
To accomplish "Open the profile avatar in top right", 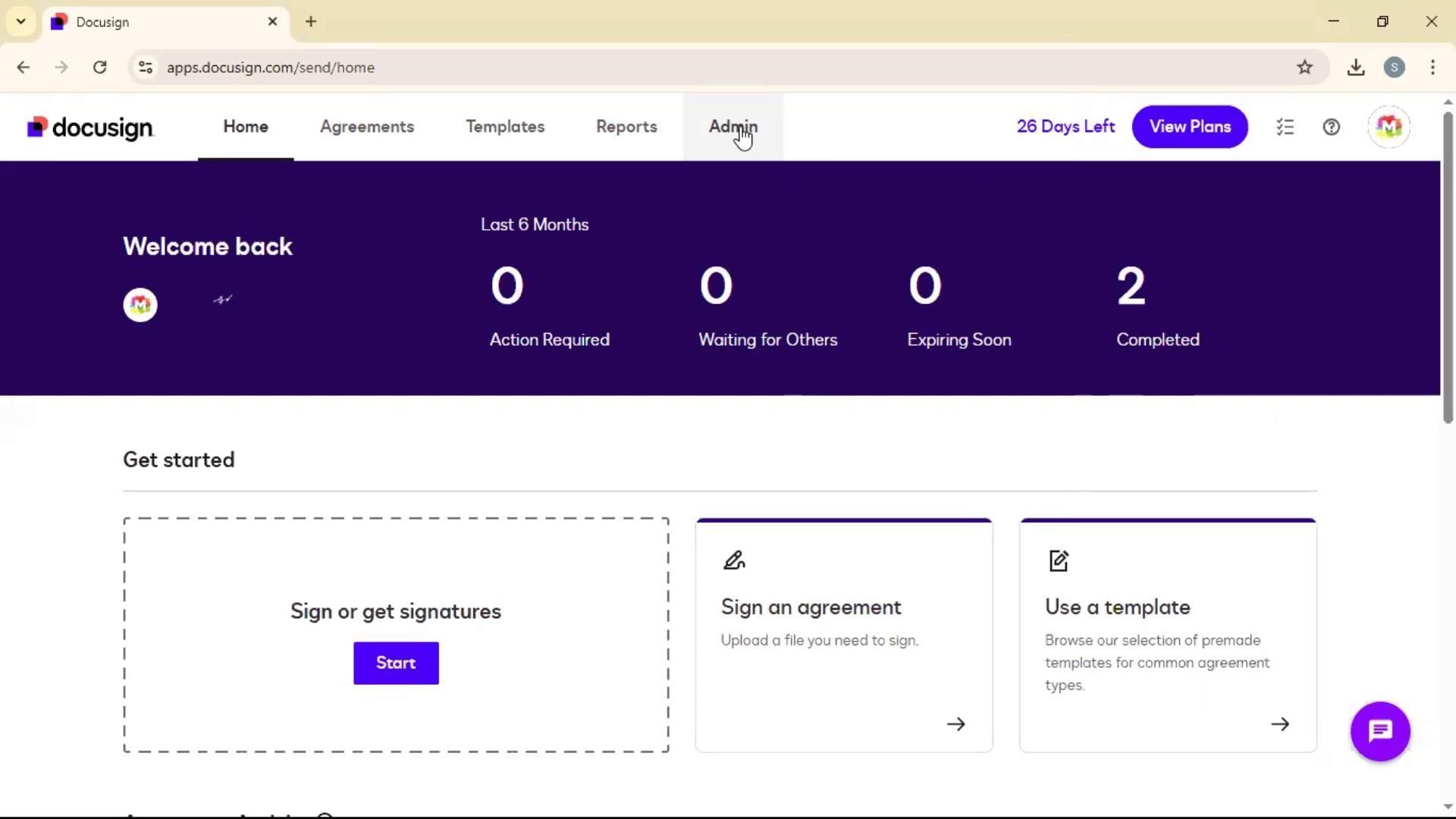I will coord(1389,127).
